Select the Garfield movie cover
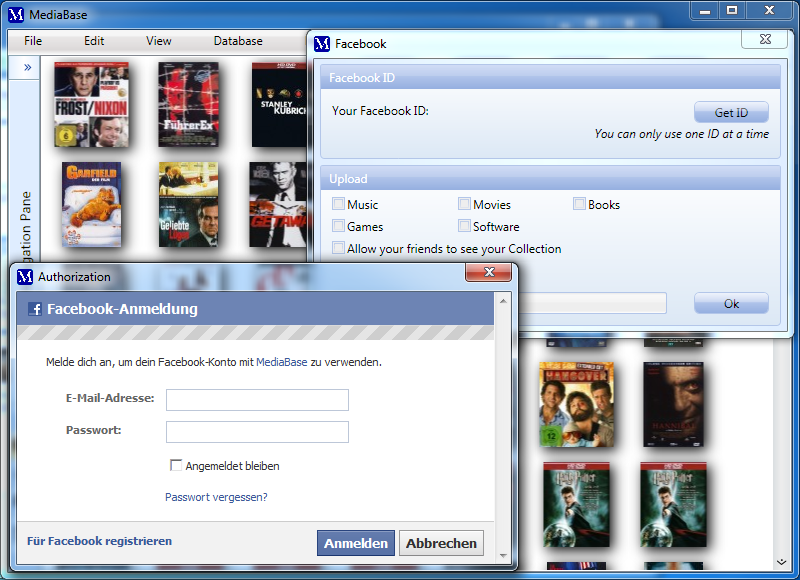This screenshot has height=580, width=800. [x=91, y=204]
